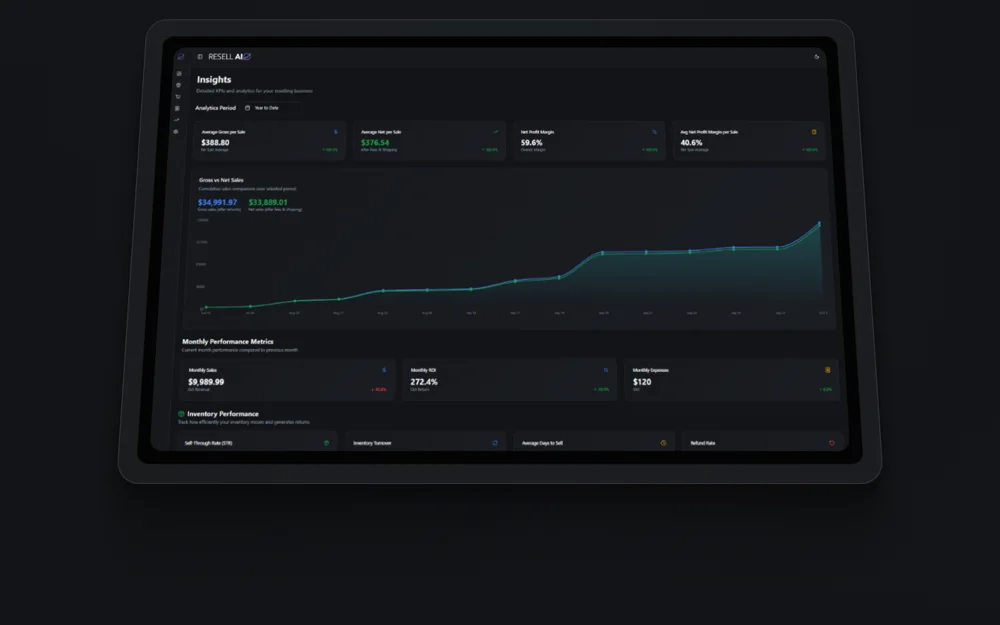Open the settings gear in the sidebar
Viewport: 1000px width, 625px height.
(x=176, y=132)
